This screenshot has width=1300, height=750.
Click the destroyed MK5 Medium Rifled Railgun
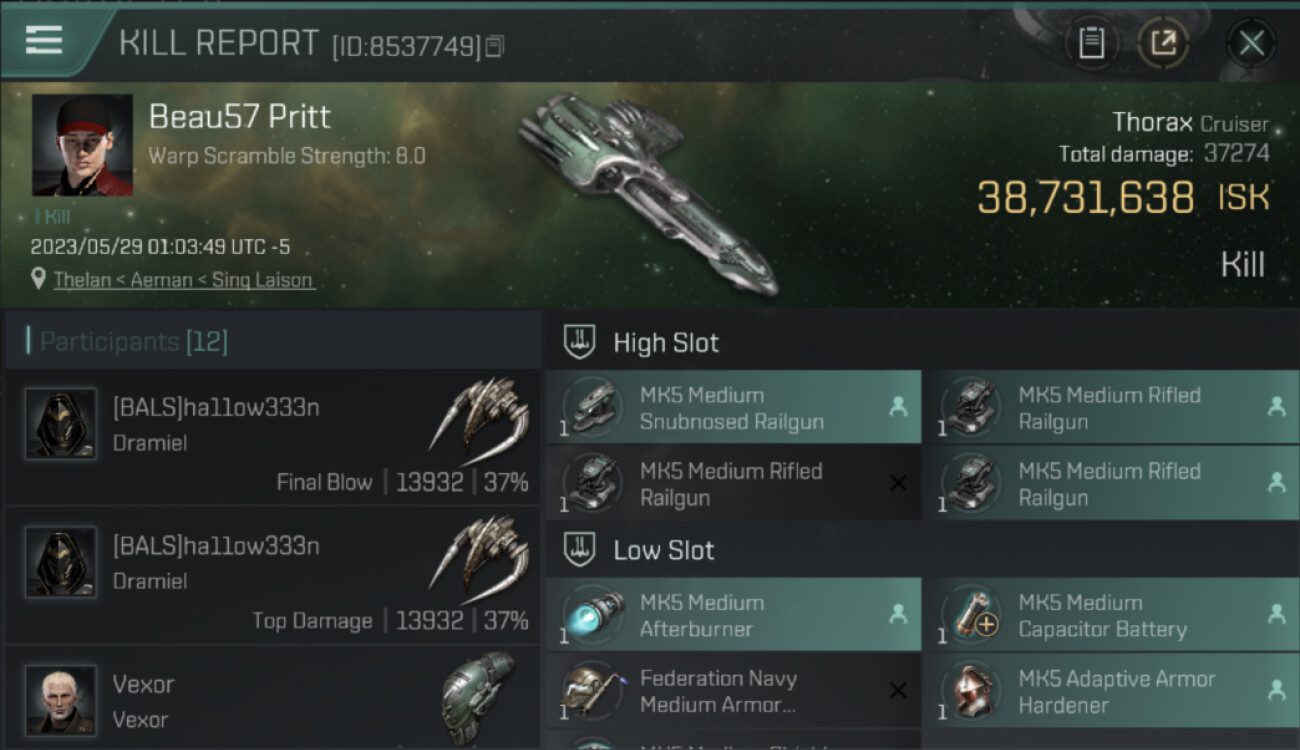[x=732, y=483]
